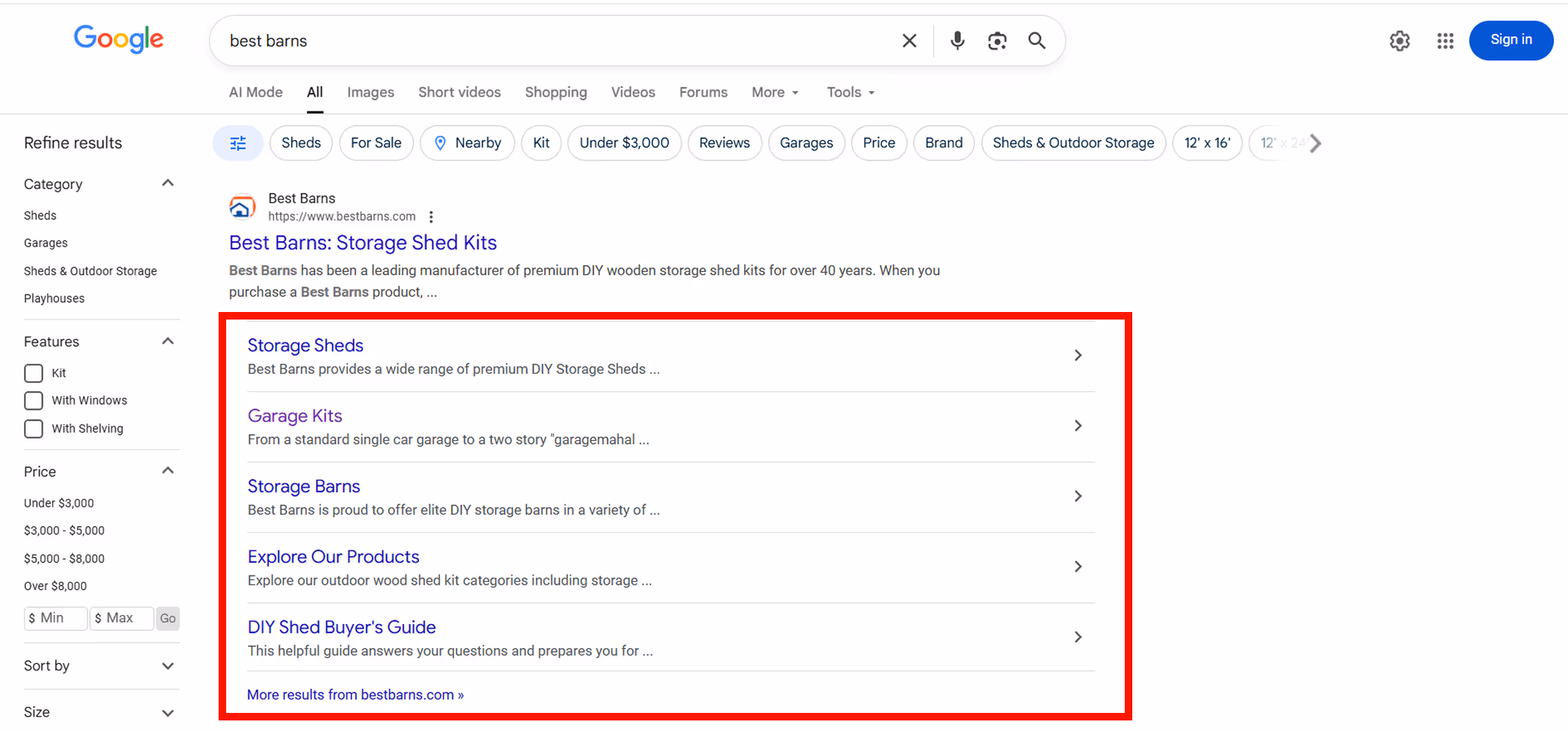Viewport: 1568px width, 731px height.
Task: Select the Kit filter chip
Action: [541, 143]
